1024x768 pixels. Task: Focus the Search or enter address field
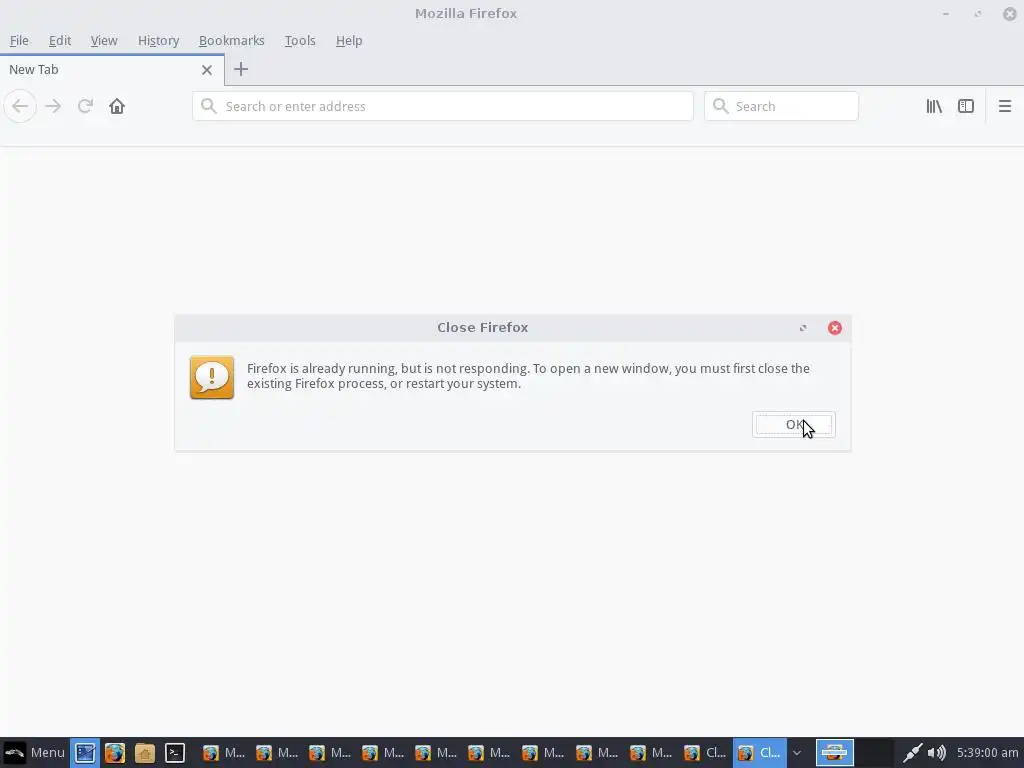tap(443, 106)
